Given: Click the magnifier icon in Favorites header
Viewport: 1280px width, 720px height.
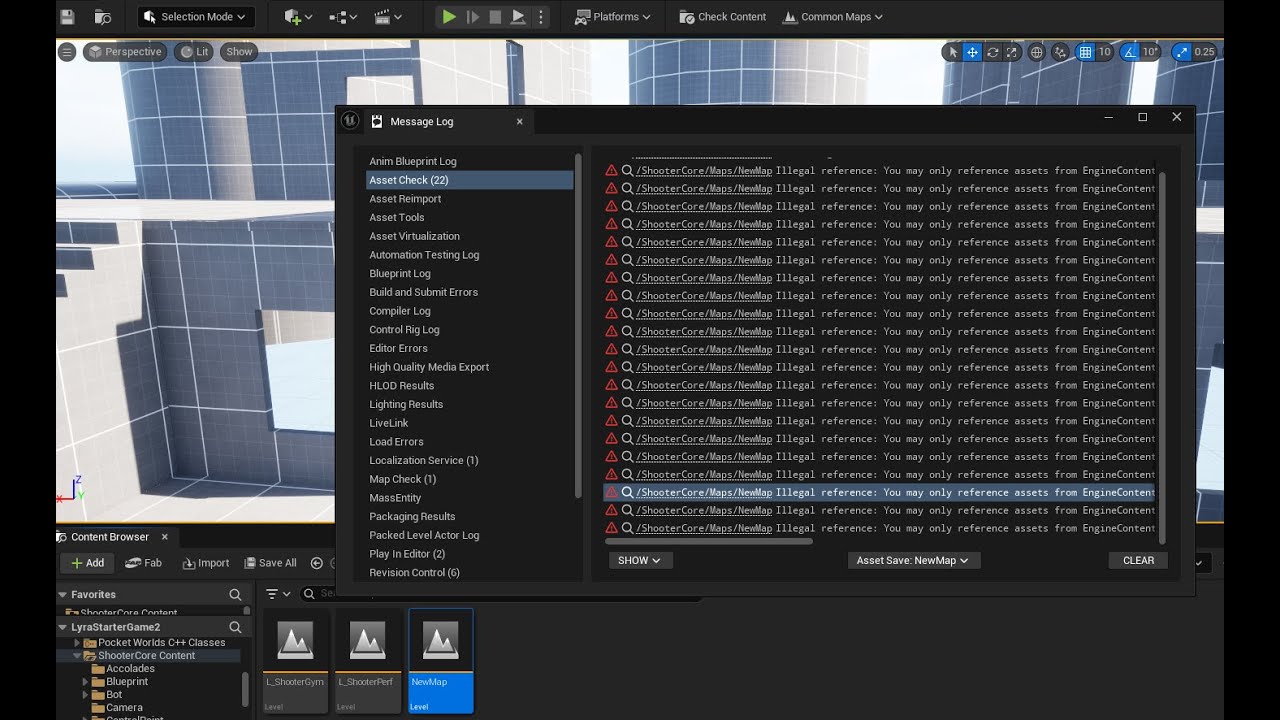Looking at the screenshot, I should point(235,594).
